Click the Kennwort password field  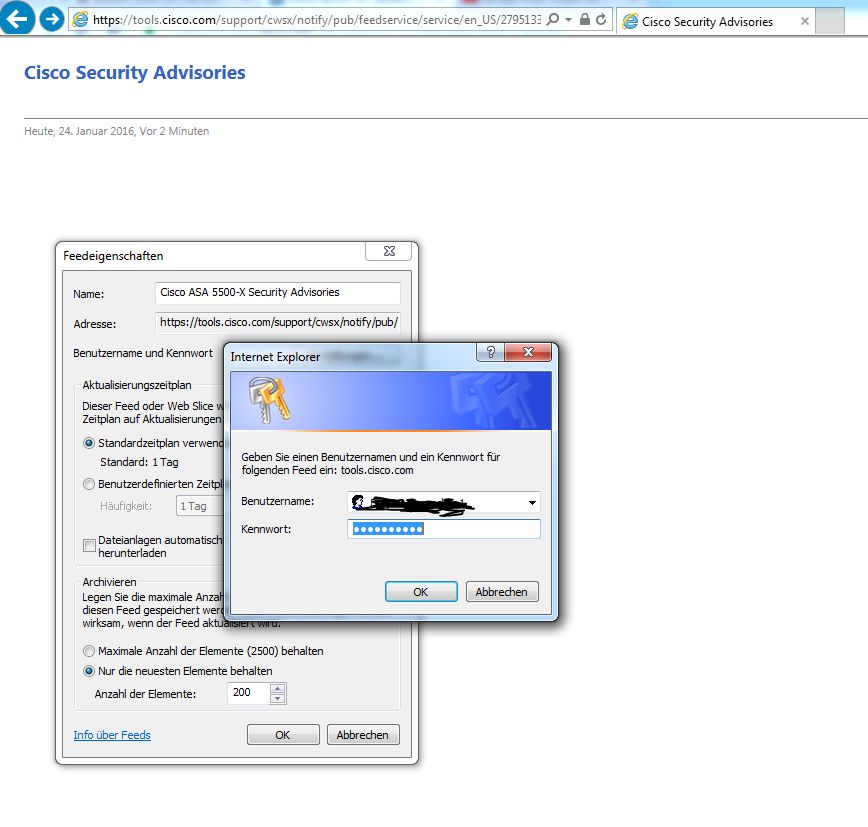[x=444, y=529]
